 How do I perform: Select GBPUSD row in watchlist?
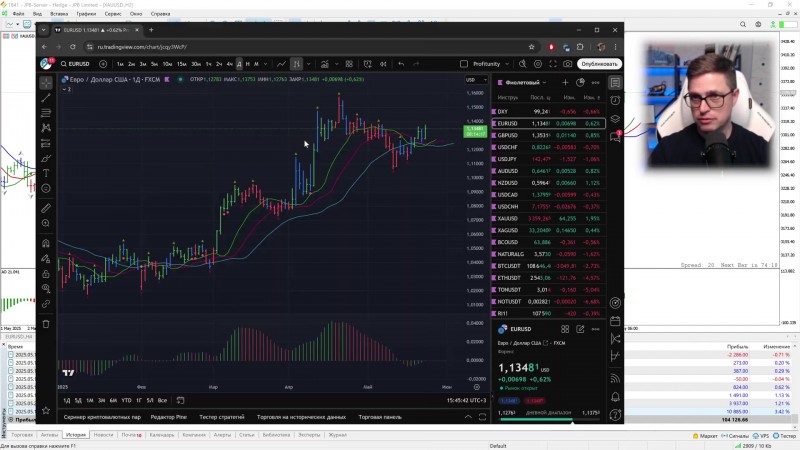coord(548,135)
